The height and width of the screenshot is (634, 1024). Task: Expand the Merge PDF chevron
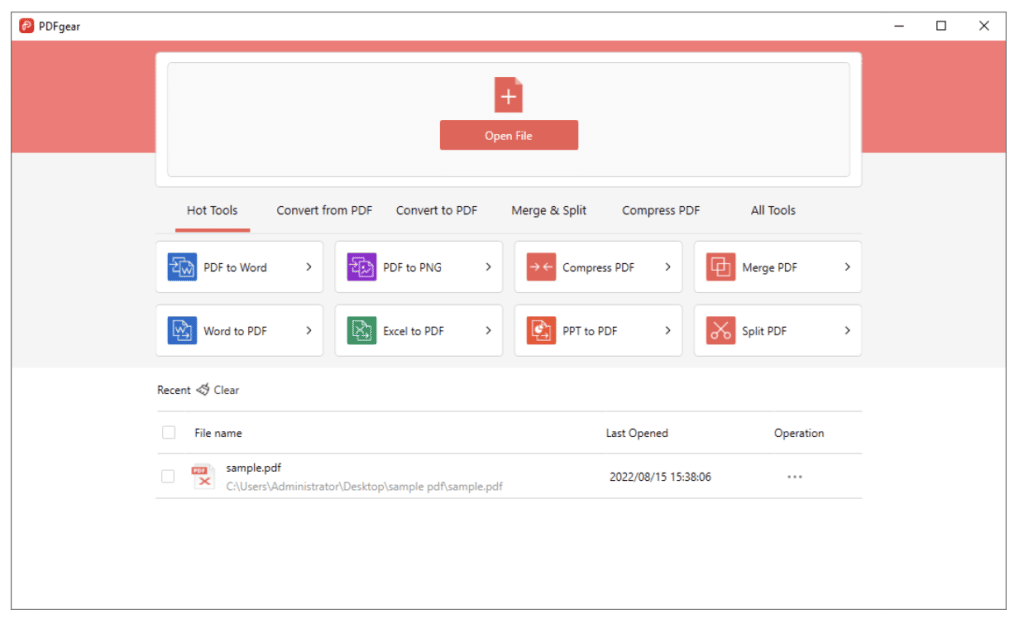tap(848, 267)
